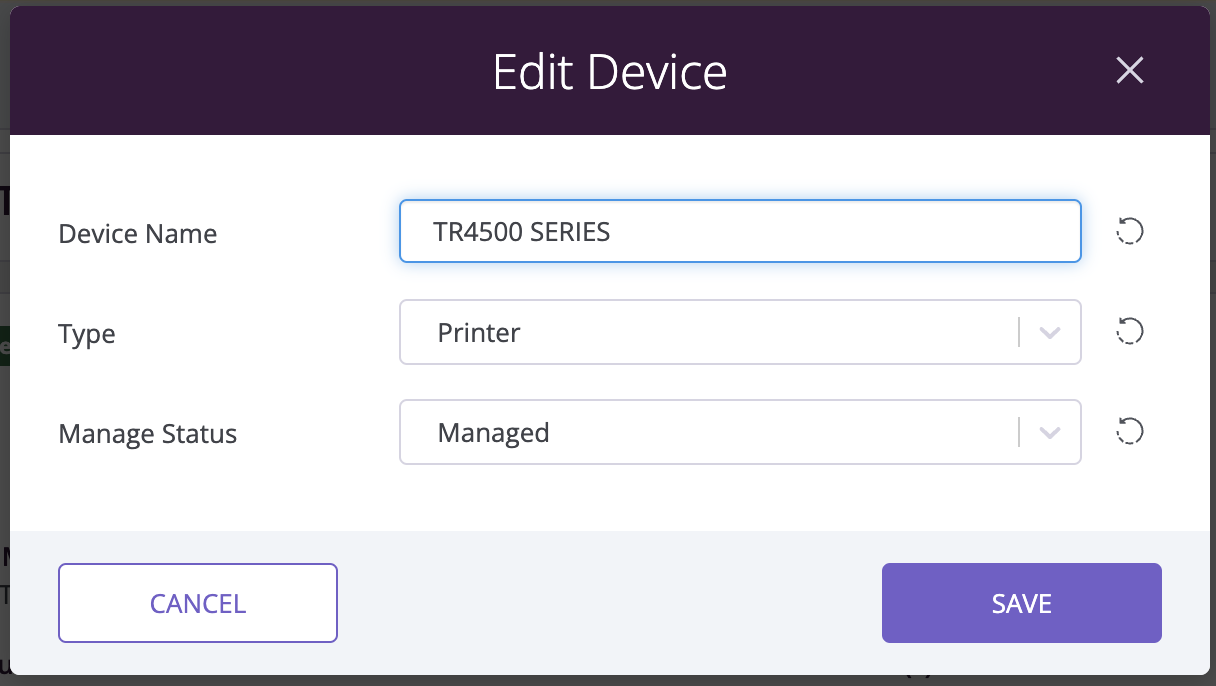This screenshot has width=1216, height=686.
Task: Click the Type field label
Action: 87,335
